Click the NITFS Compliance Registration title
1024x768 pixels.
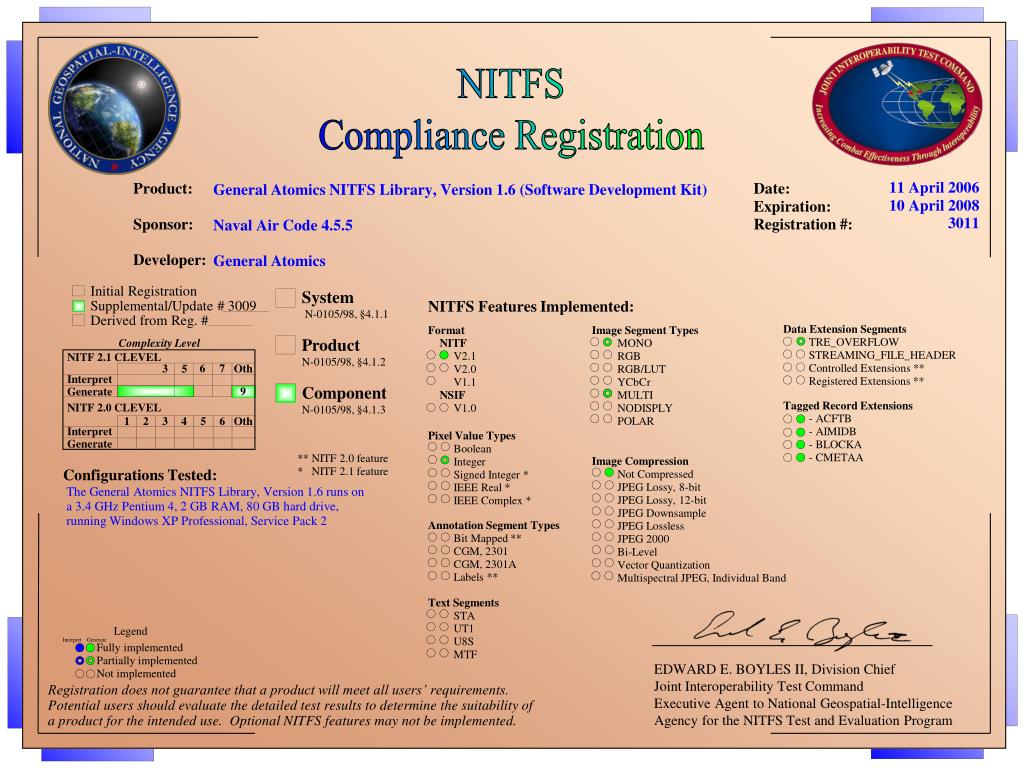[511, 111]
